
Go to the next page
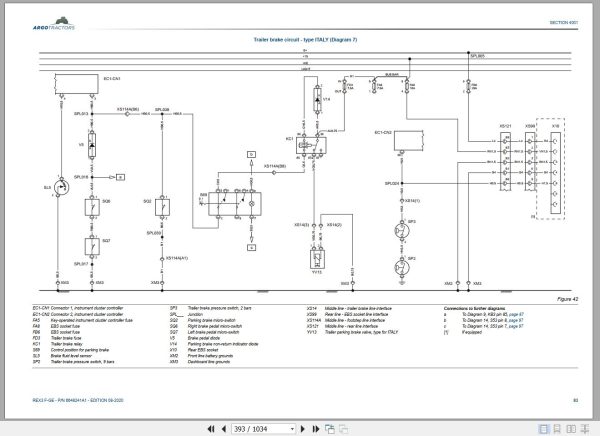pos(303,429)
